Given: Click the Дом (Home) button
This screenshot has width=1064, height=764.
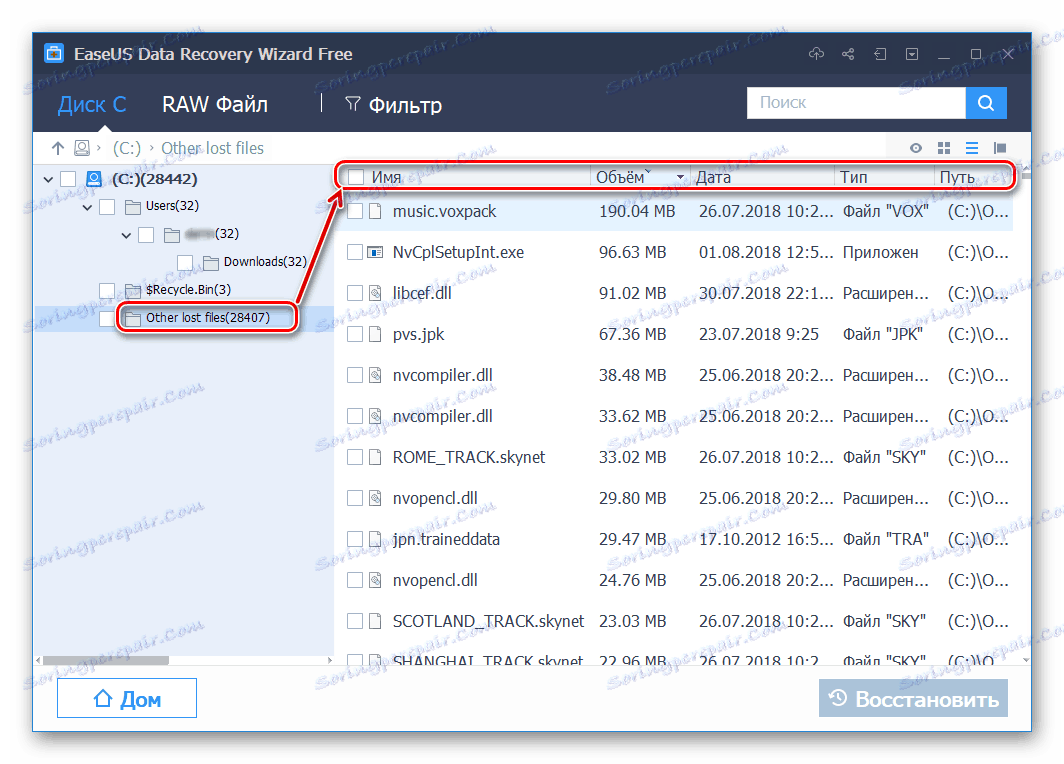Looking at the screenshot, I should (126, 697).
